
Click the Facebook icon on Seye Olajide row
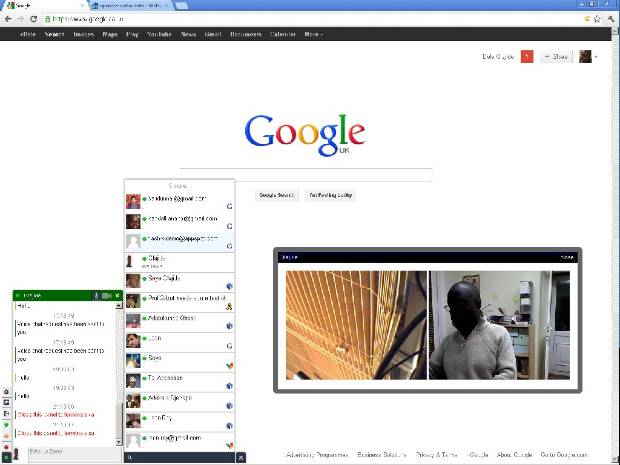(229, 286)
